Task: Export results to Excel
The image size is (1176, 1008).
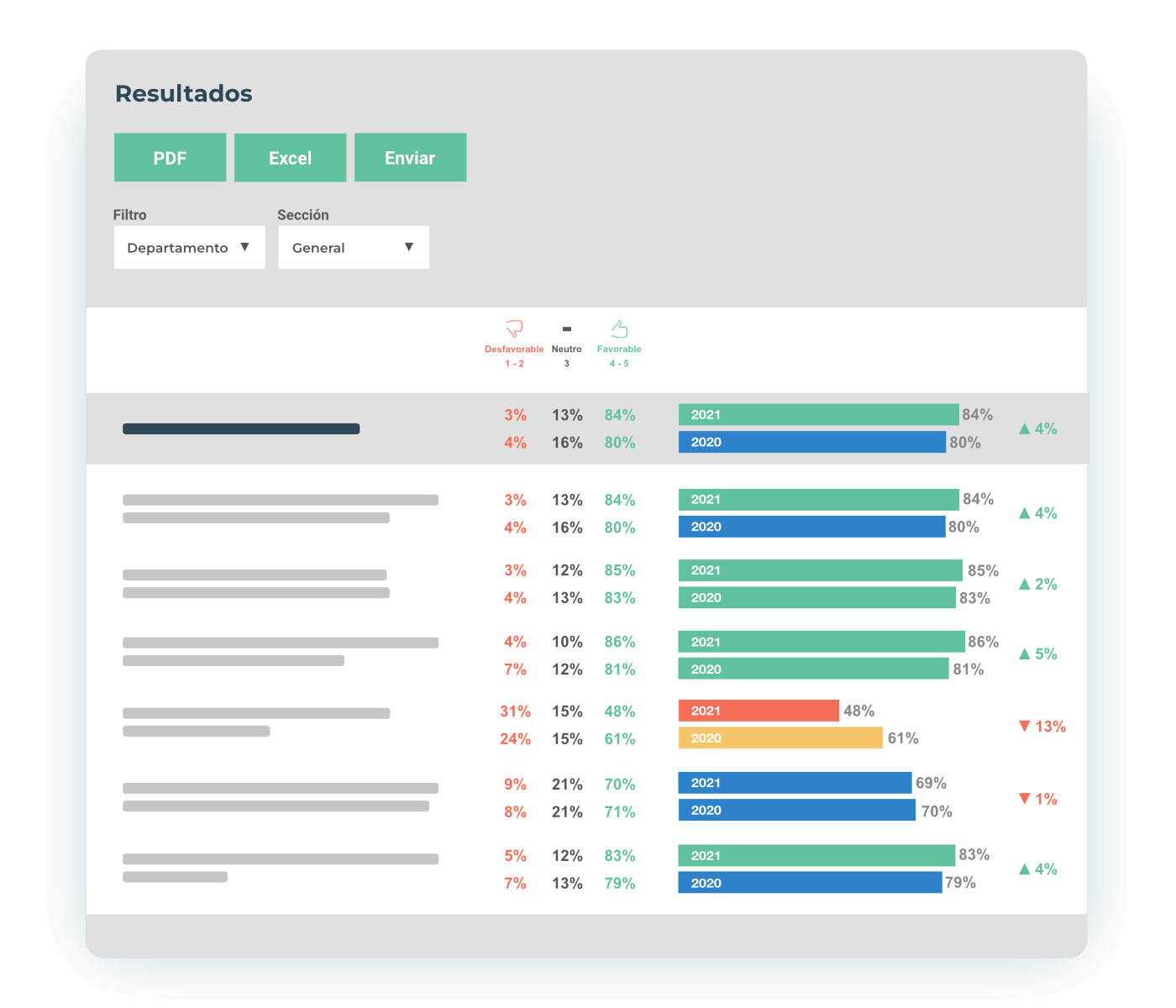Action: (290, 157)
